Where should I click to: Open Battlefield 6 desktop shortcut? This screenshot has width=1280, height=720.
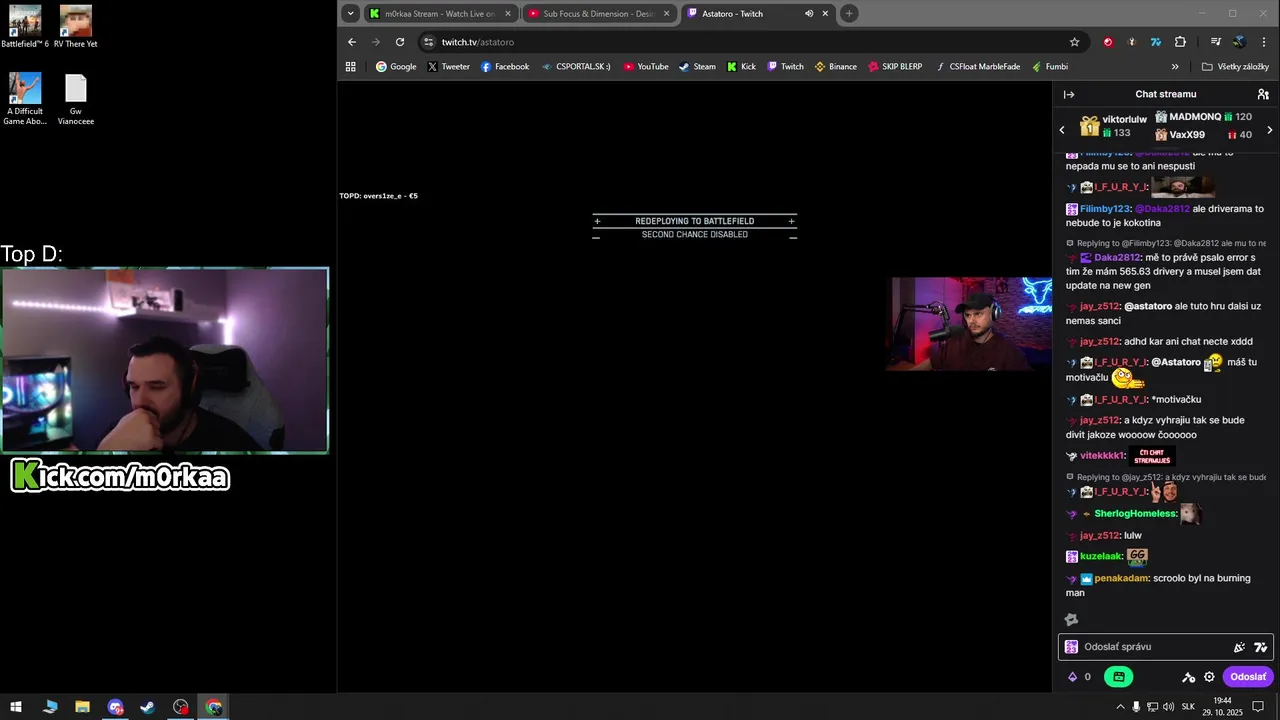pyautogui.click(x=25, y=27)
